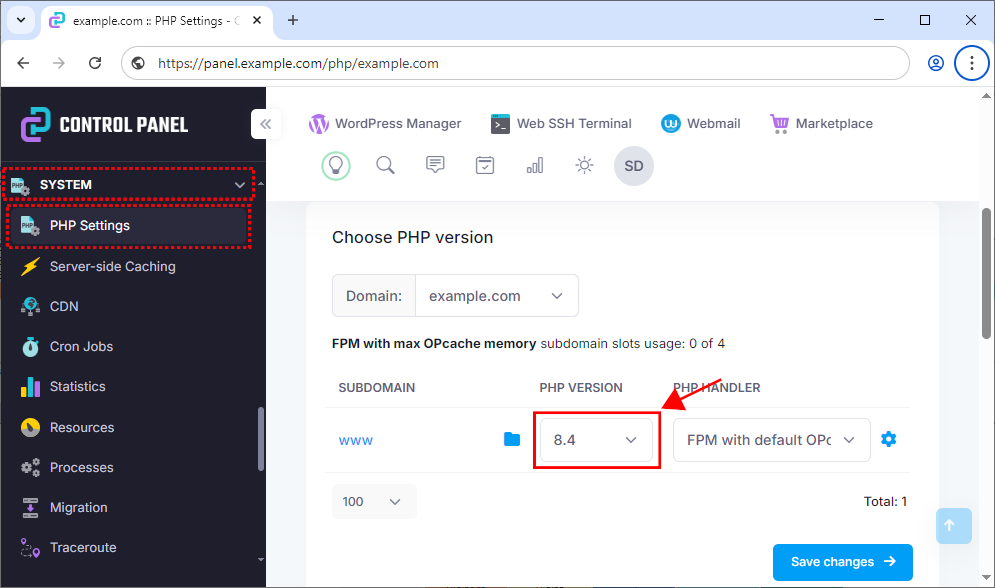Open the tab search dropdown arrow
Screen dimensions: 995x588
click(x=21, y=20)
